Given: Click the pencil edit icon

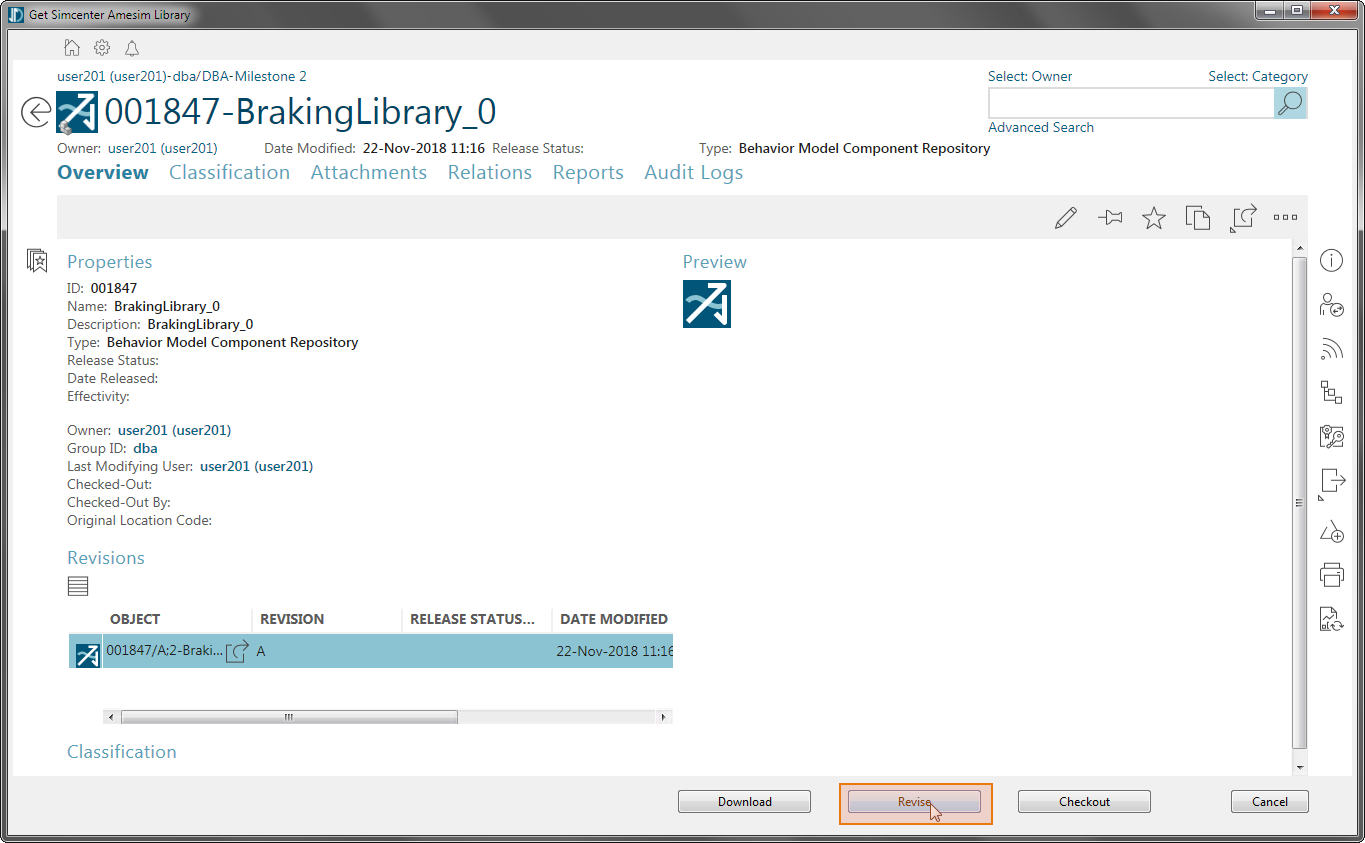Looking at the screenshot, I should pyautogui.click(x=1066, y=217).
